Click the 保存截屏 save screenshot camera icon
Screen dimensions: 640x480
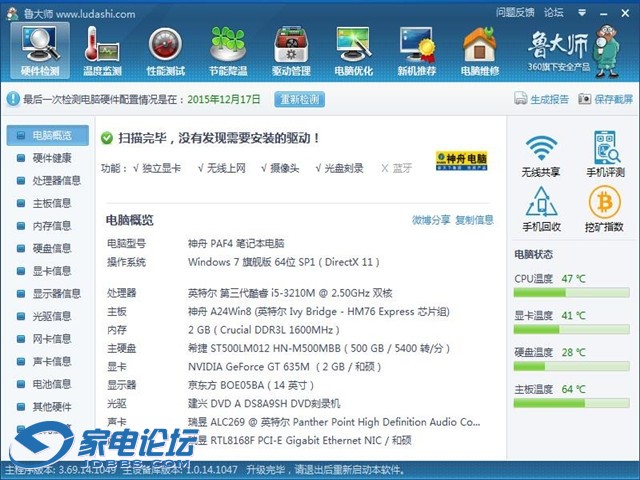(x=584, y=99)
